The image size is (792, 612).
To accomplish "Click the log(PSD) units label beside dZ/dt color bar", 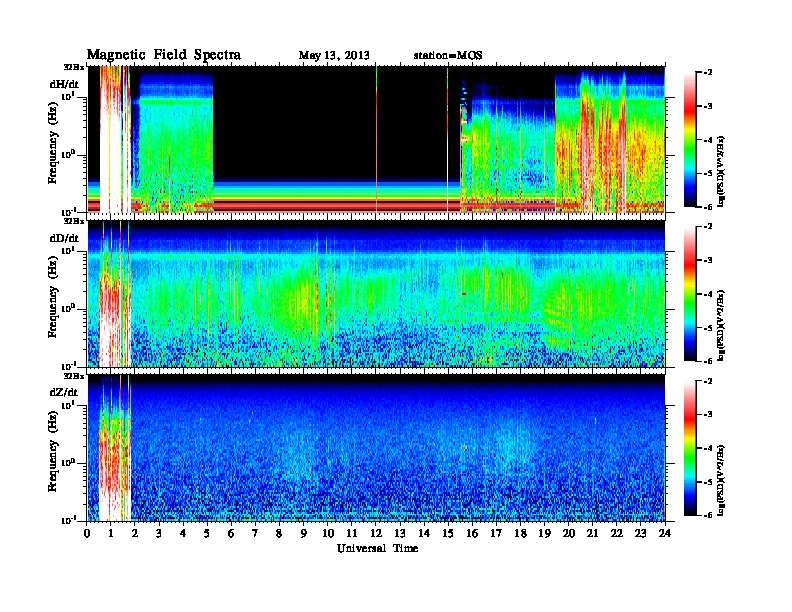I will click(722, 480).
